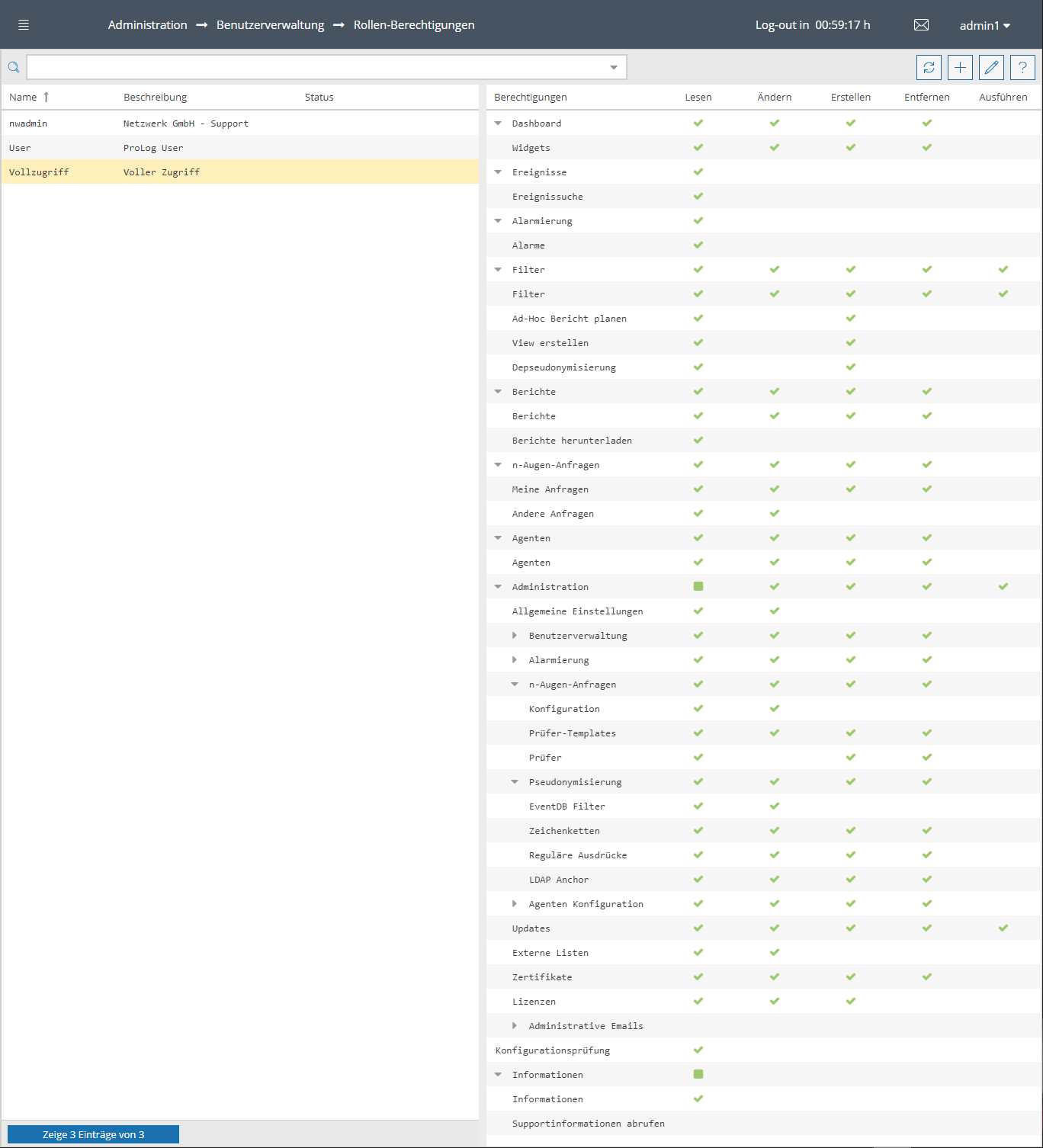1043x1148 pixels.
Task: Open the search field dropdown arrow
Action: point(614,68)
